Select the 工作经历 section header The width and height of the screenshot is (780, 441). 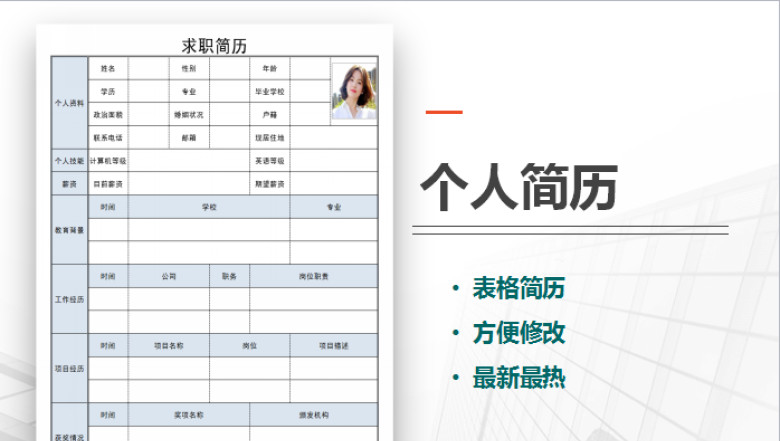pyautogui.click(x=70, y=299)
